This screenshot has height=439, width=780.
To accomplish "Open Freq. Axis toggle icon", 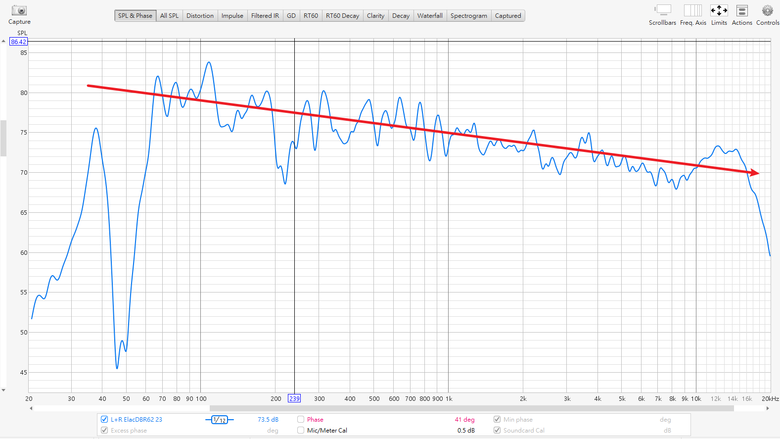I will click(x=693, y=10).
